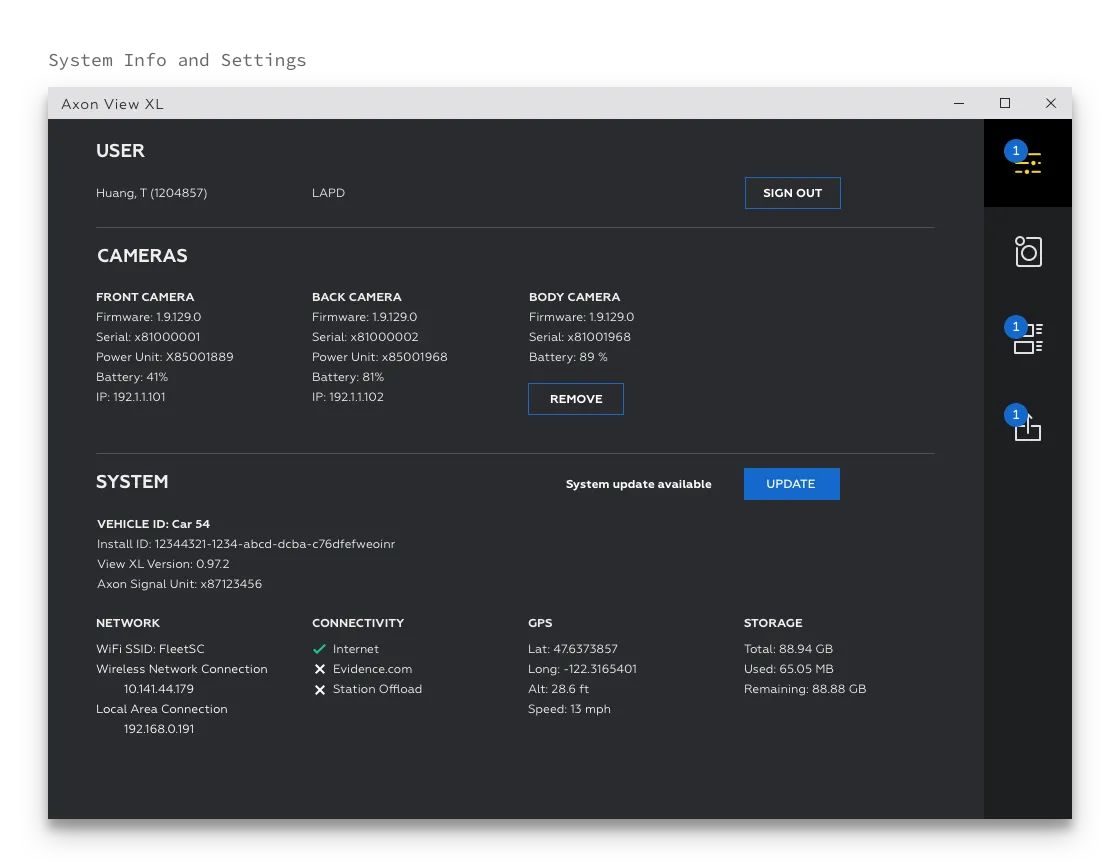Click WiFi SSID: FleetSC
This screenshot has height=867, width=1120.
coord(150,648)
